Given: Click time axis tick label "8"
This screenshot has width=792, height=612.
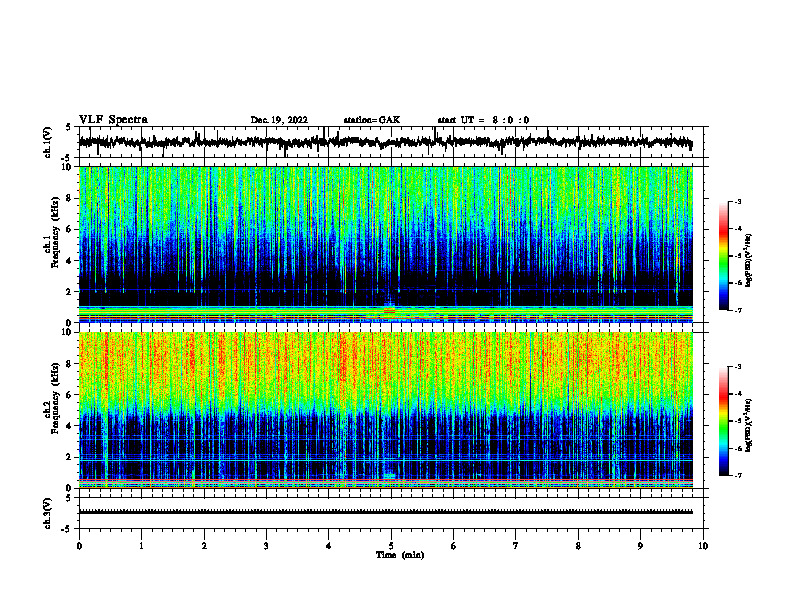Looking at the screenshot, I should tap(578, 546).
